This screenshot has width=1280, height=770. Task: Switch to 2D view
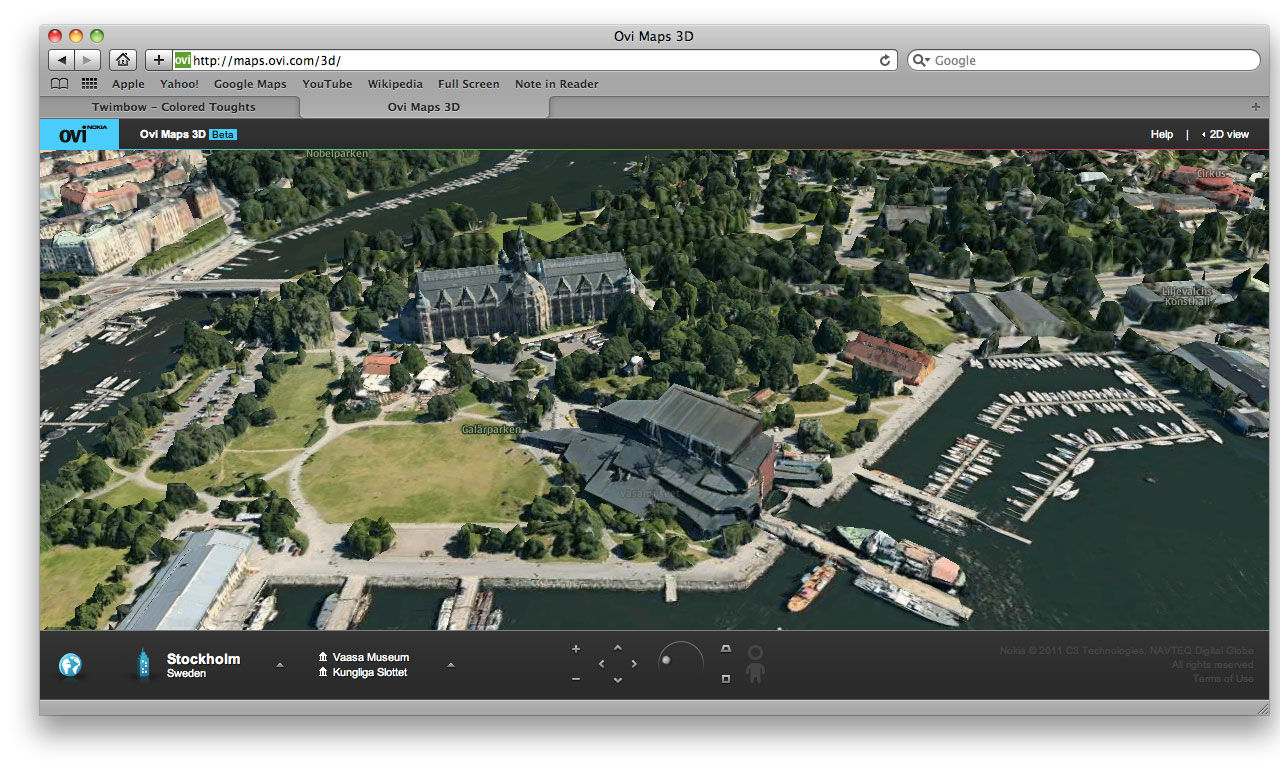click(1227, 134)
